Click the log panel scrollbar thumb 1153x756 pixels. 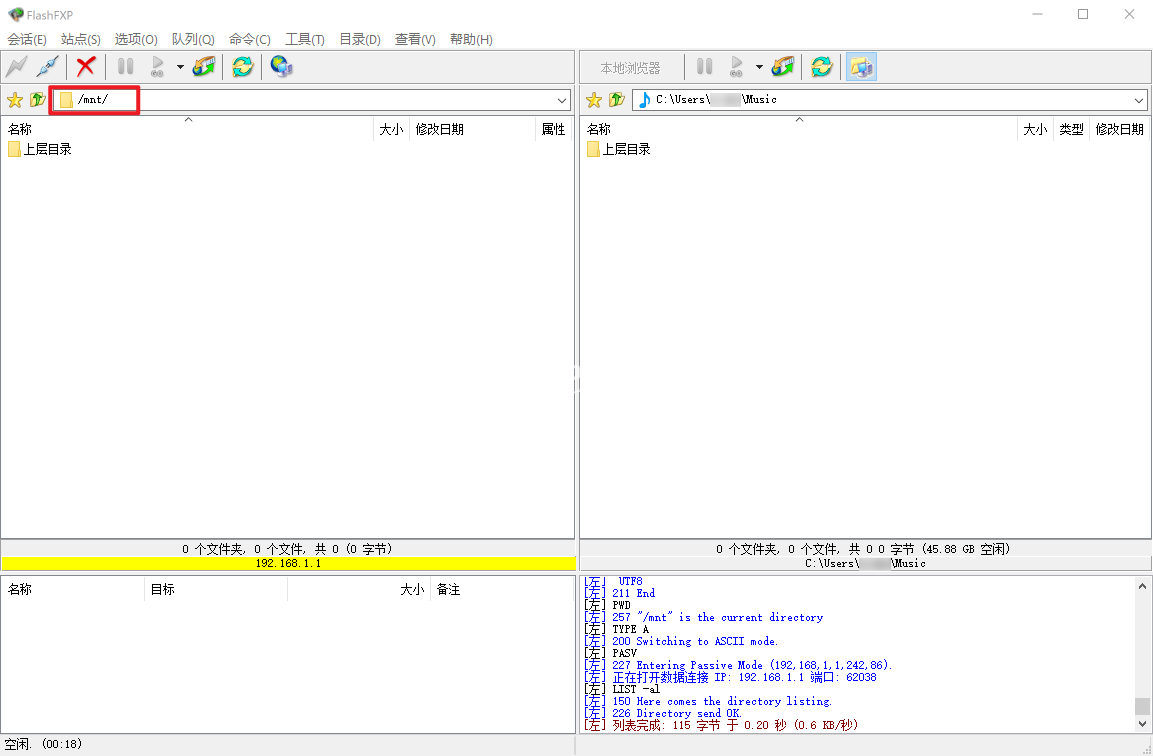coord(1142,706)
